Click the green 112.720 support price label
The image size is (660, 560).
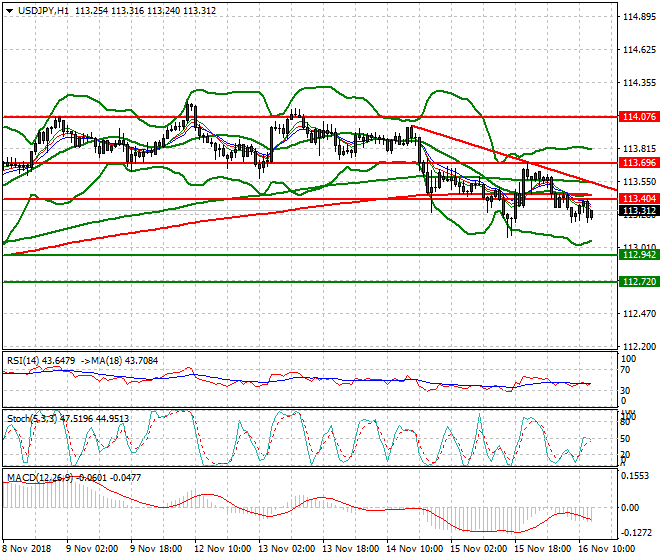pos(639,282)
